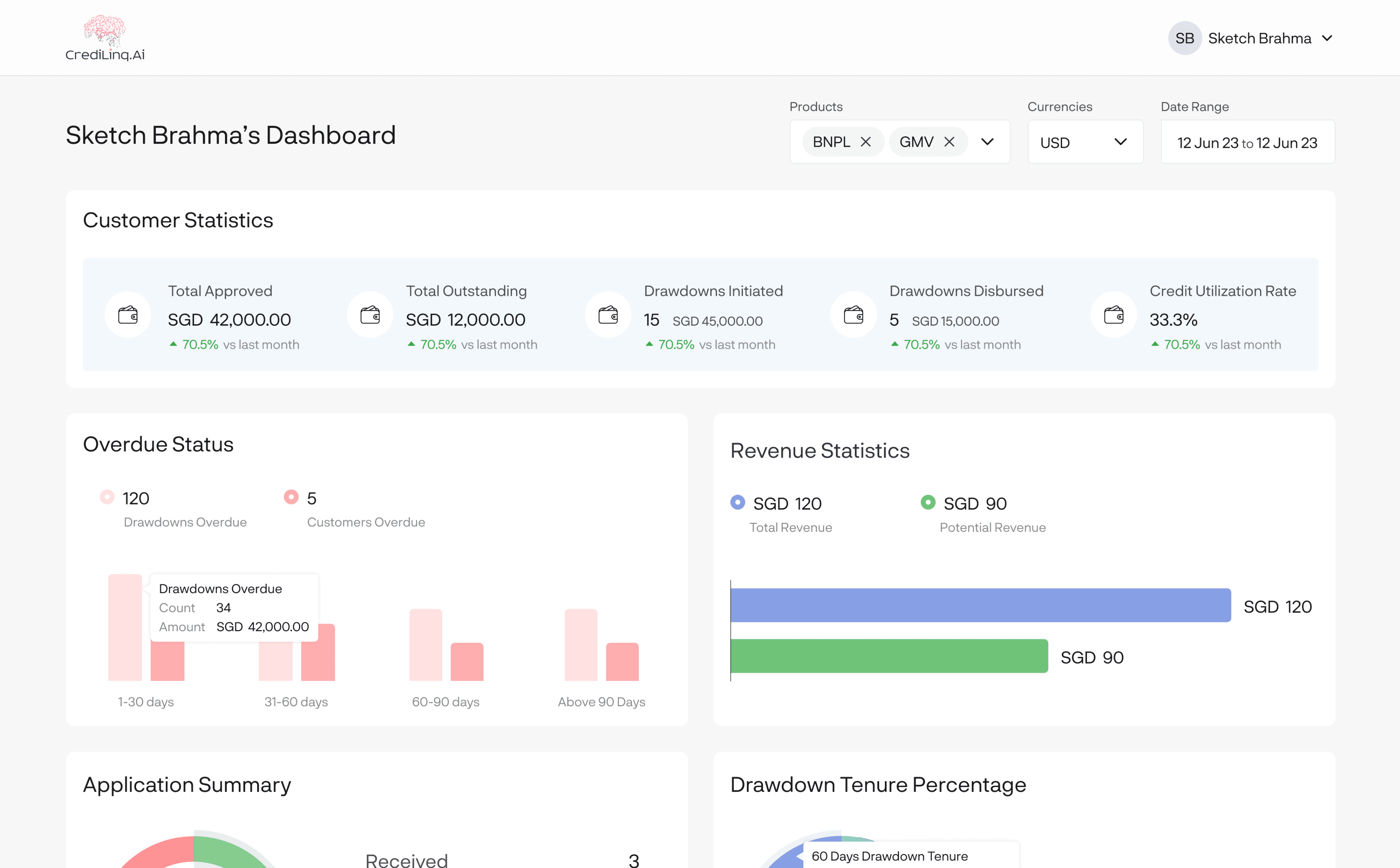
Task: Open the USD currencies dropdown
Action: point(1085,142)
